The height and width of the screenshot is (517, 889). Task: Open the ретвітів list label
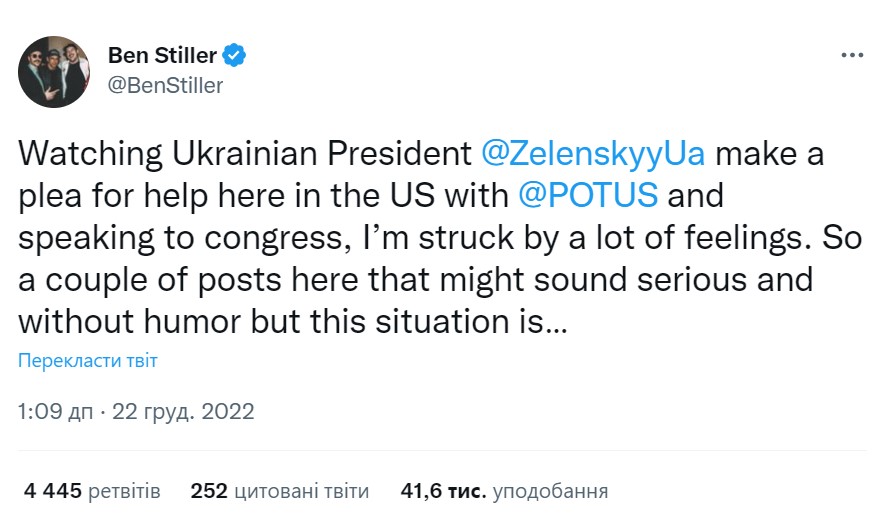pos(124,491)
